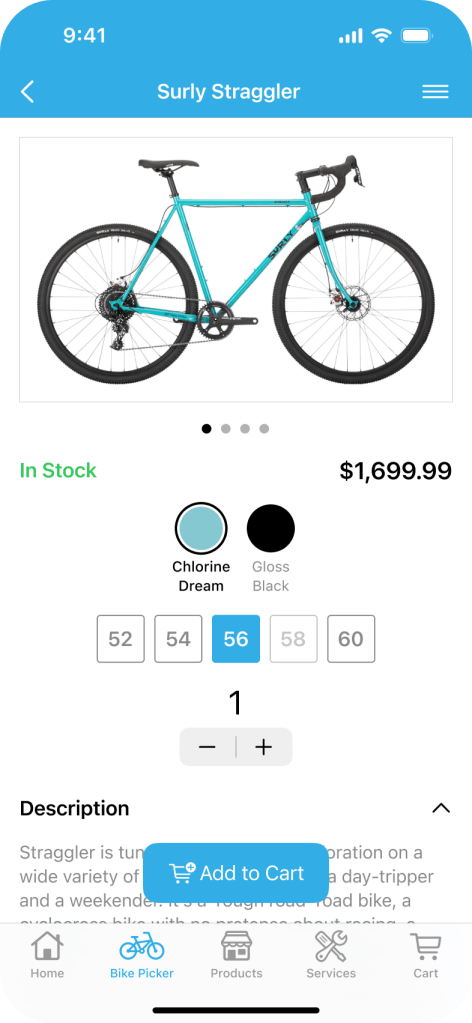The image size is (472, 1023).
Task: Collapse the Description section chevron
Action: tap(441, 808)
